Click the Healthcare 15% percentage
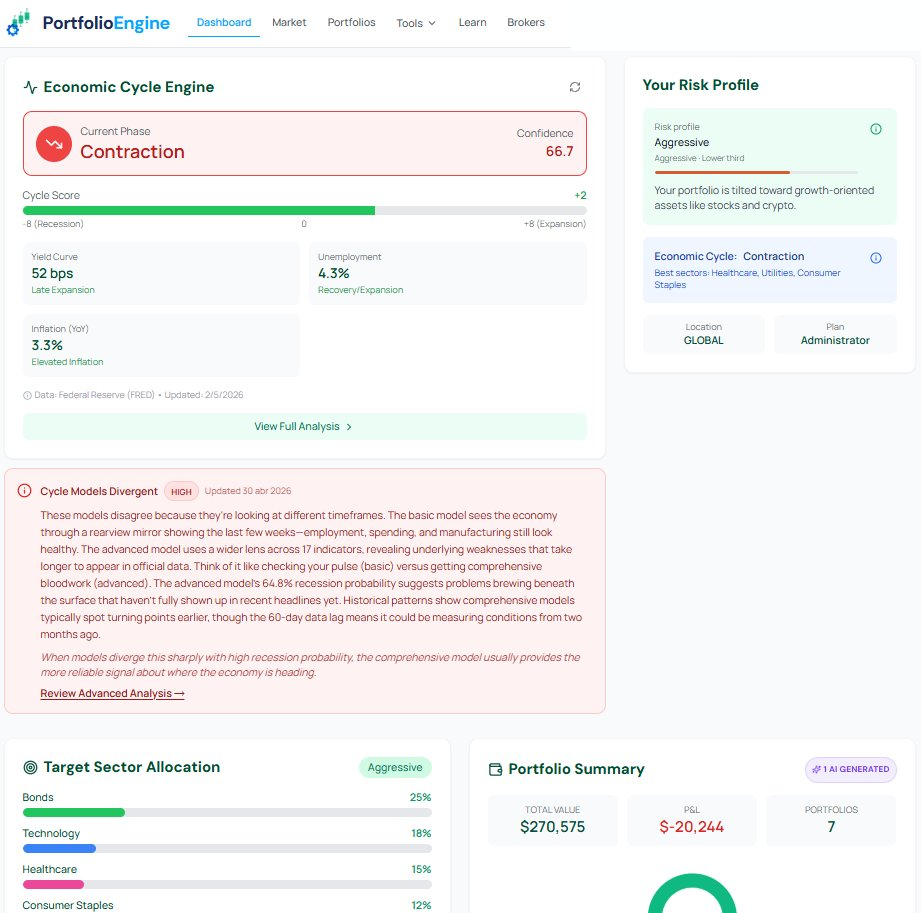This screenshot has width=921, height=913. tap(421, 870)
